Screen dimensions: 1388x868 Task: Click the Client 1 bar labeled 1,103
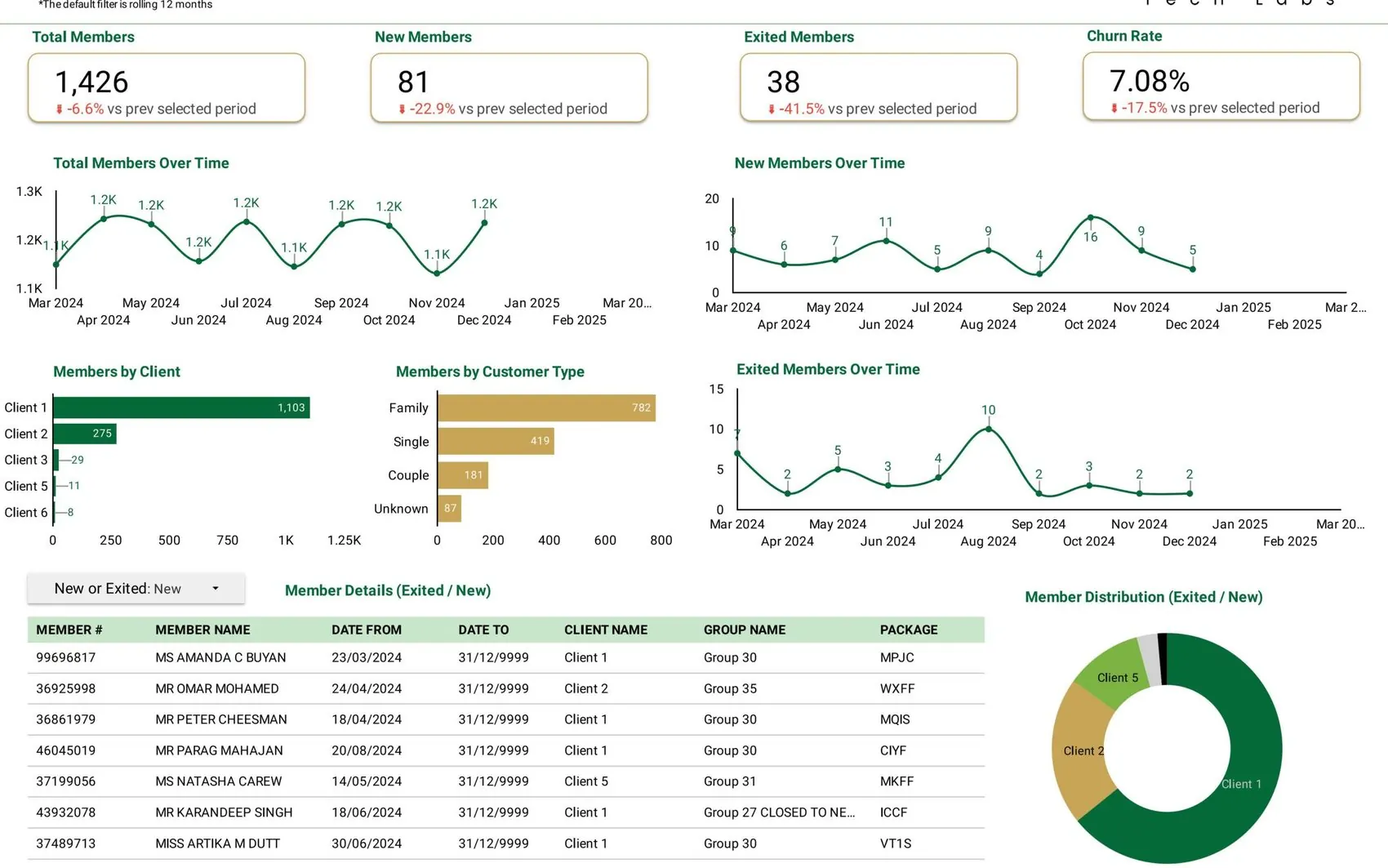click(x=181, y=407)
